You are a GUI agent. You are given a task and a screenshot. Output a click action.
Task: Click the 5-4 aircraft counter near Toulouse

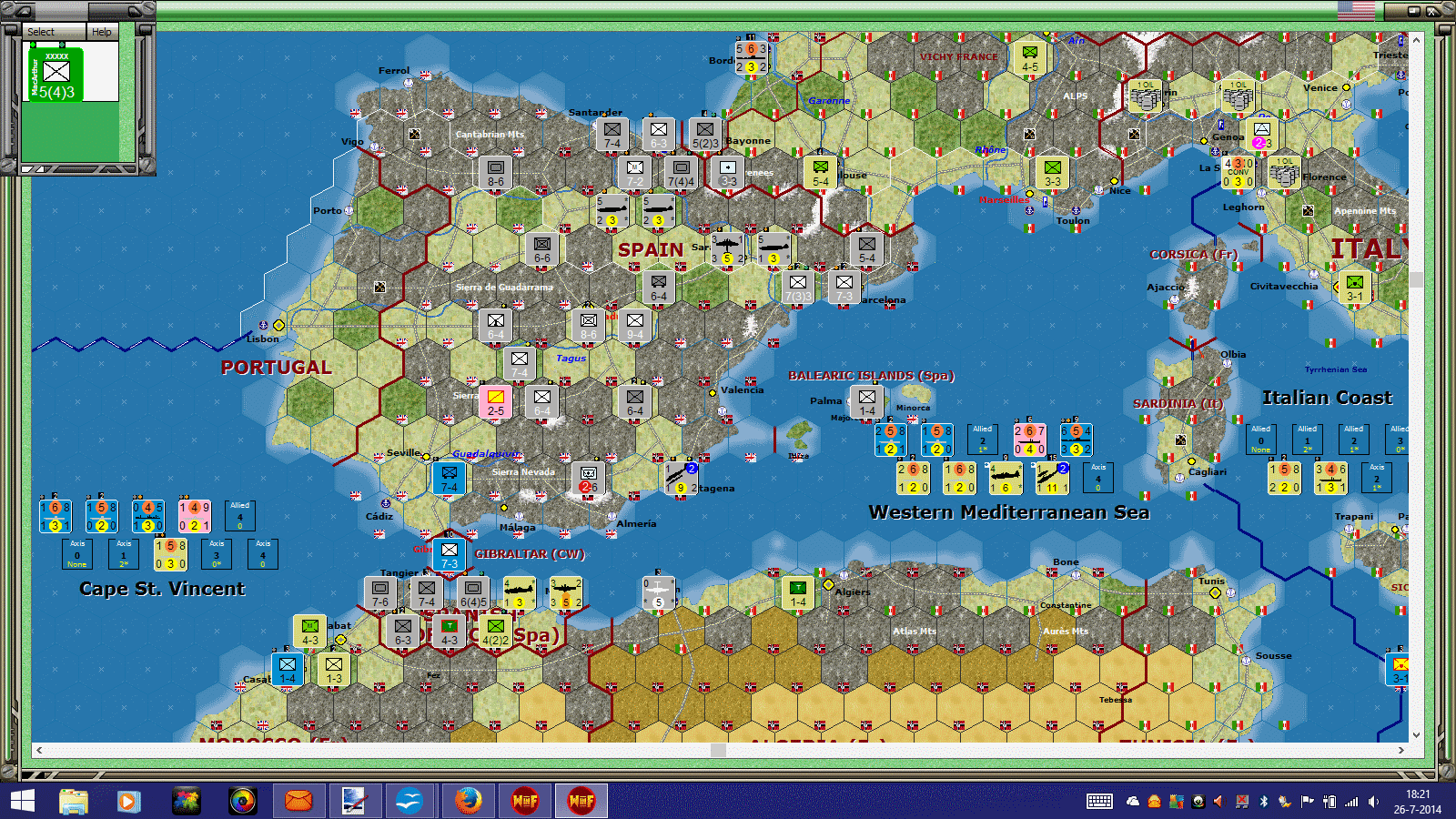(x=818, y=173)
